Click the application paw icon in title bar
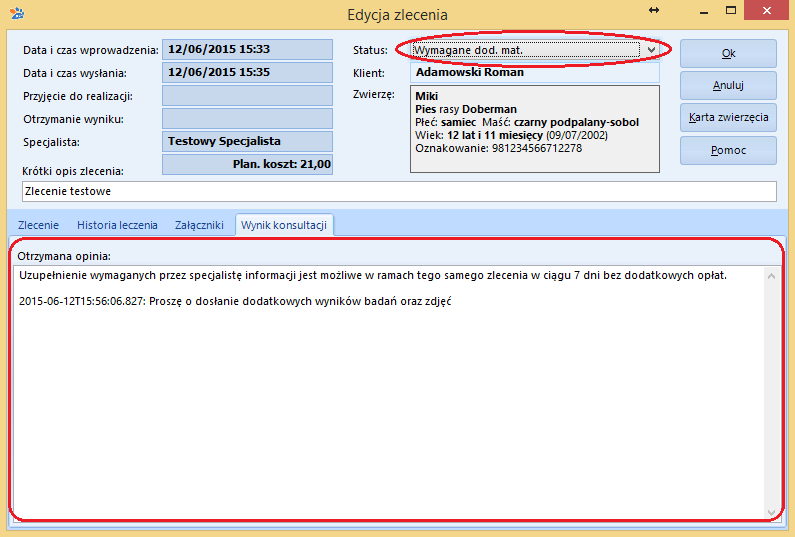 (x=17, y=13)
